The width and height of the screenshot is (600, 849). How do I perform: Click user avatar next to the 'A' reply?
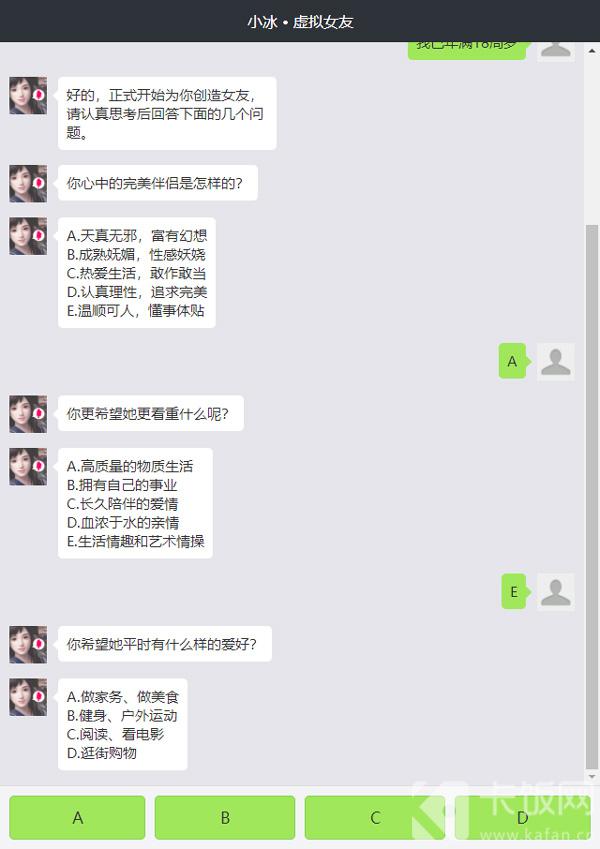click(556, 362)
